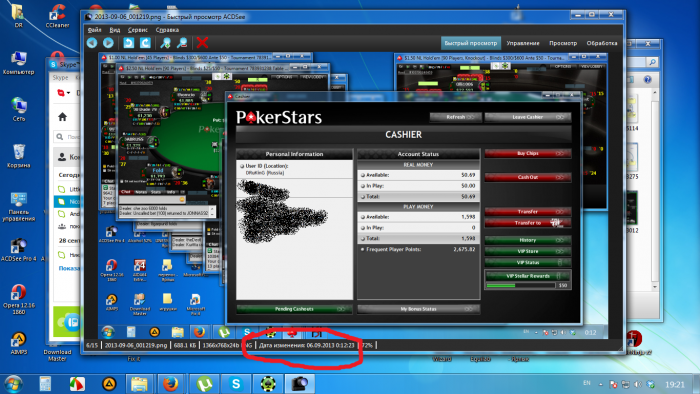Click the Explorer window vertical scrollbar

655,190
